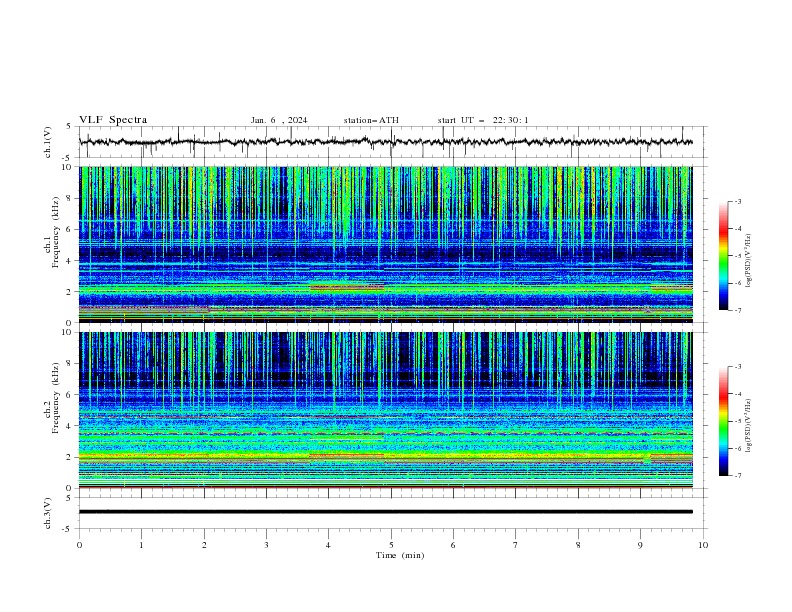Click tick label "1" on the Time axis
This screenshot has width=792, height=612.
pyautogui.click(x=141, y=545)
